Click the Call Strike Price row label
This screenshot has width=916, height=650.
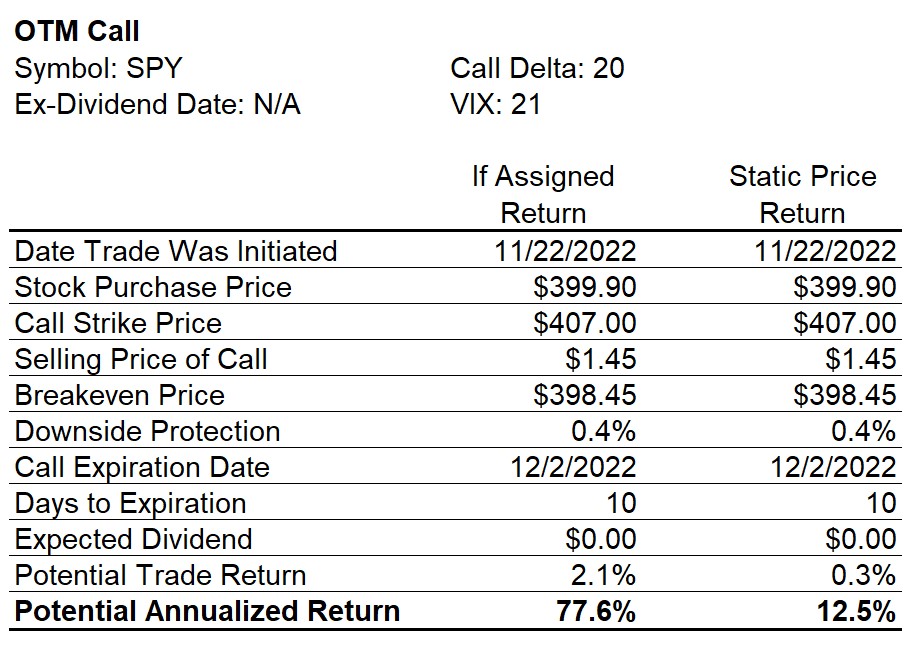click(118, 323)
